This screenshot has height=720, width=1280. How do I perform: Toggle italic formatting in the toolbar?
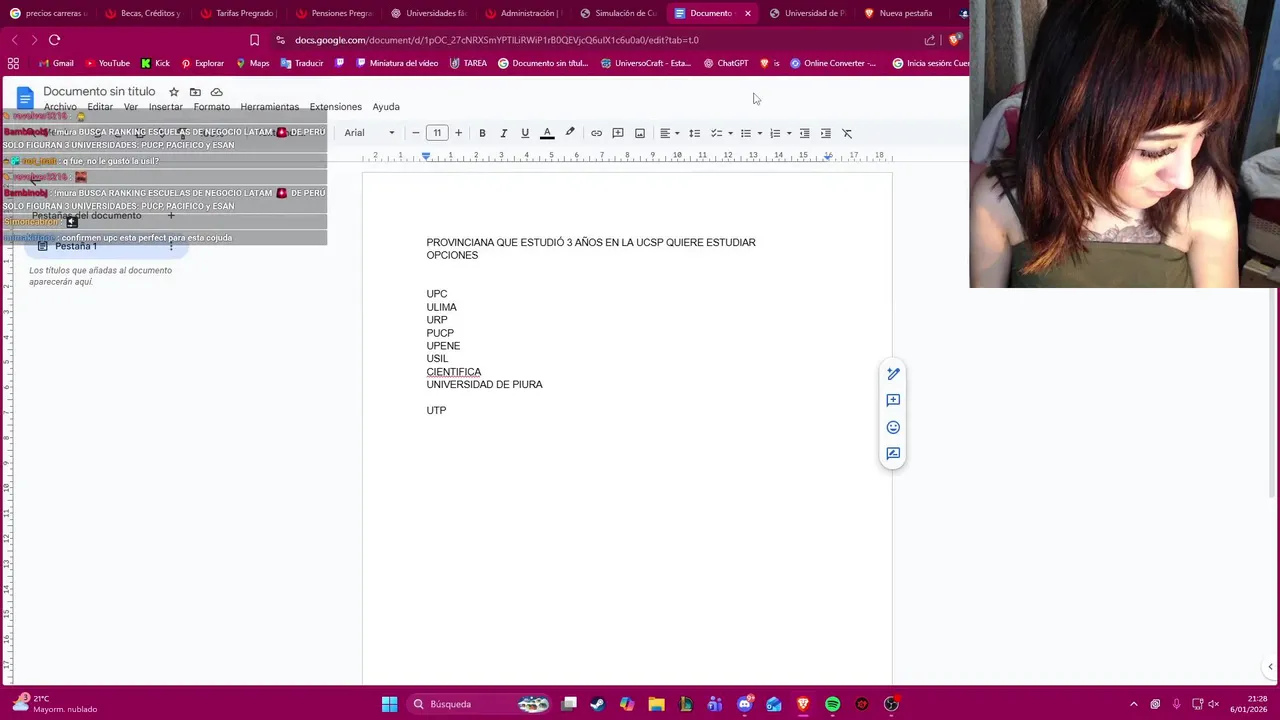pos(503,133)
